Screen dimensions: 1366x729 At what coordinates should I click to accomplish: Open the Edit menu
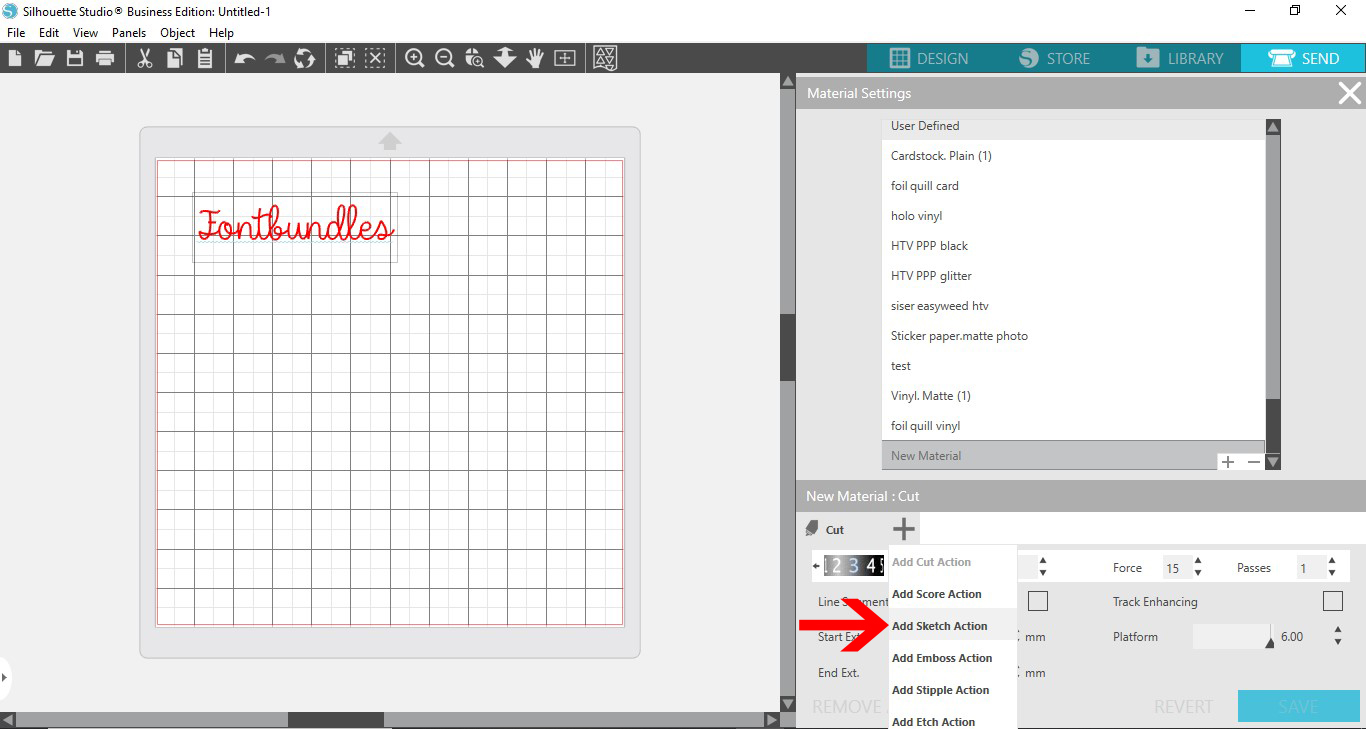[x=49, y=33]
